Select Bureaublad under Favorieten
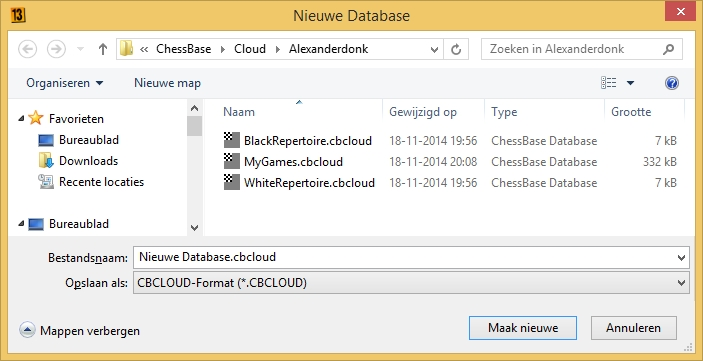This screenshot has height=361, width=703. 89,140
